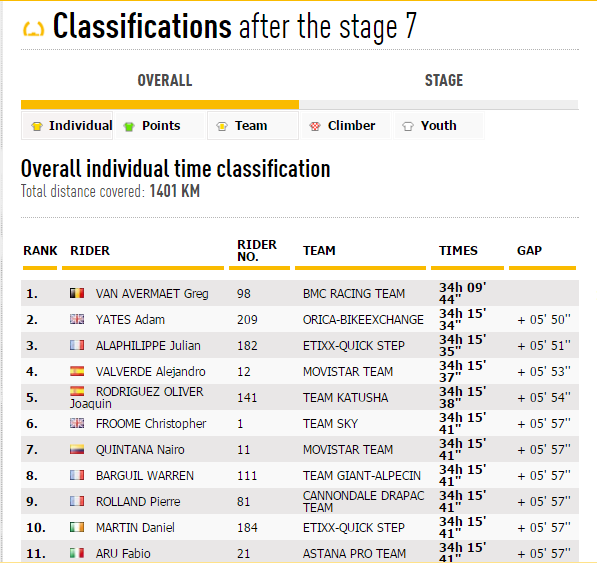Click the Spanish flag next to Valverde
This screenshot has width=597, height=563.
[x=77, y=371]
